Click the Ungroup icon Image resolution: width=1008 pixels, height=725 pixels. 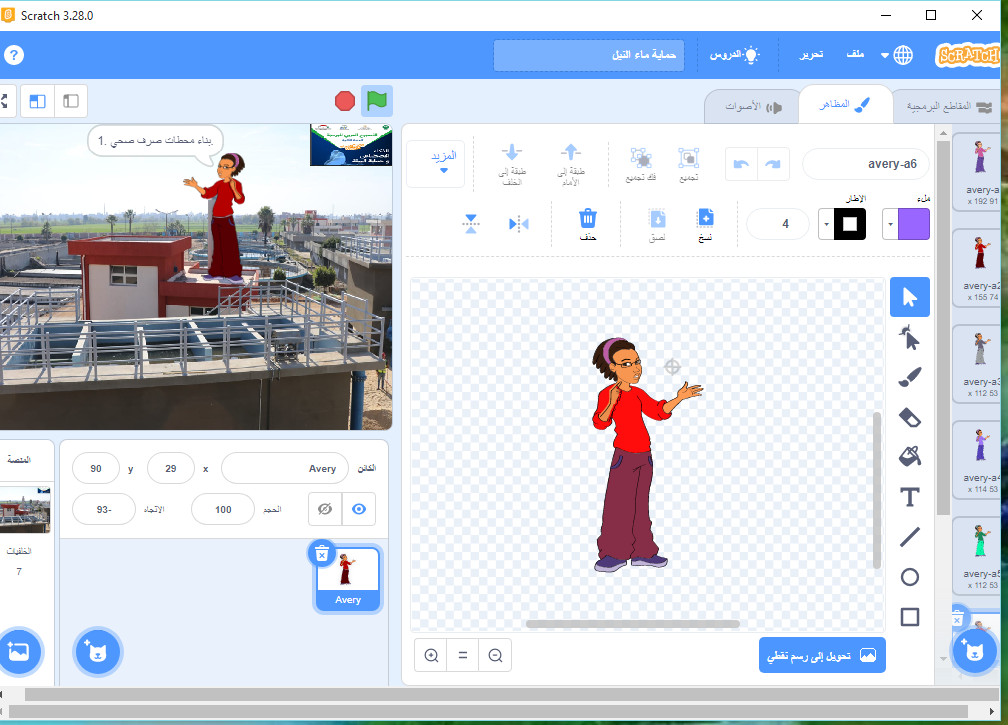coord(641,164)
